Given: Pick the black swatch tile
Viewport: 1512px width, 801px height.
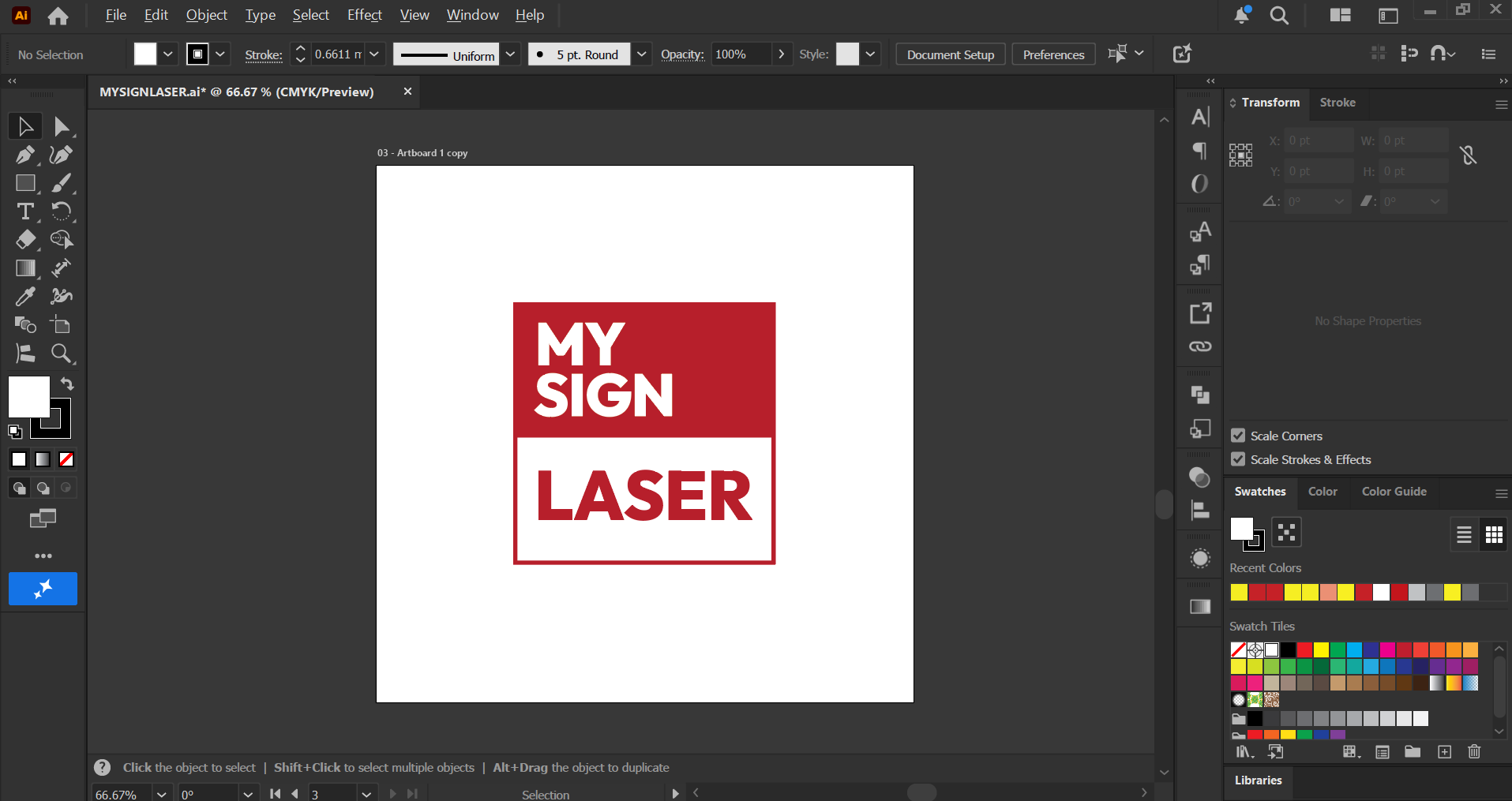Looking at the screenshot, I should 1288,649.
